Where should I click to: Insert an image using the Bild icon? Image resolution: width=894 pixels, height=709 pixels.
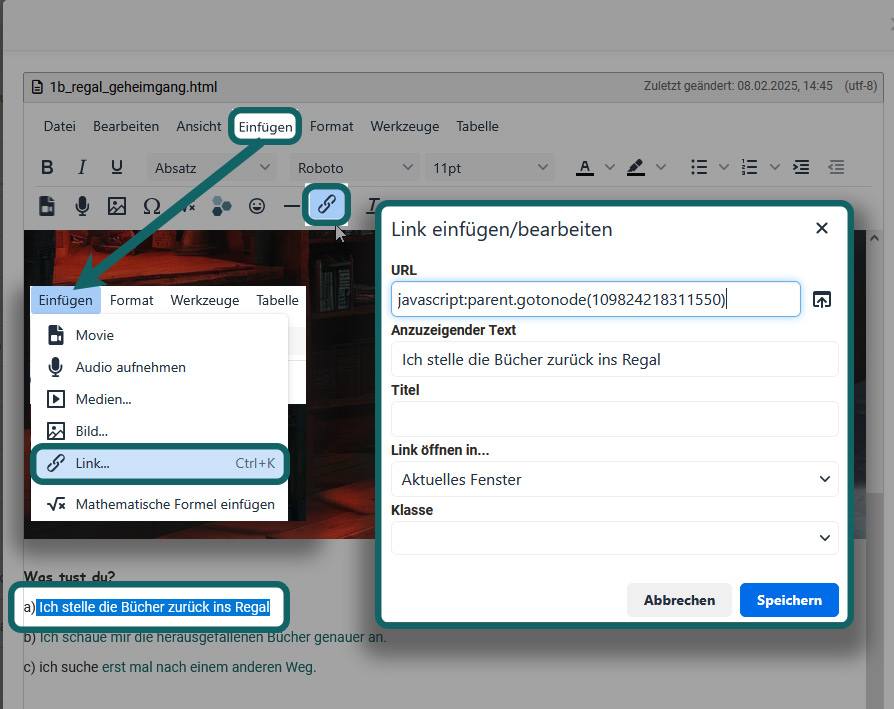(x=118, y=206)
